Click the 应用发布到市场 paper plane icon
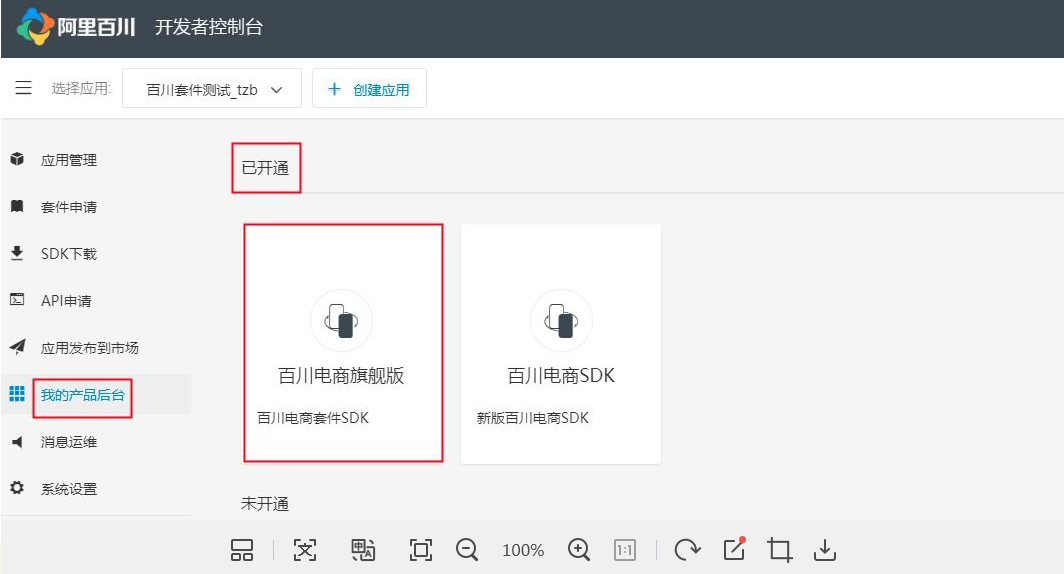Screen dimensions: 1064x574 point(17,347)
